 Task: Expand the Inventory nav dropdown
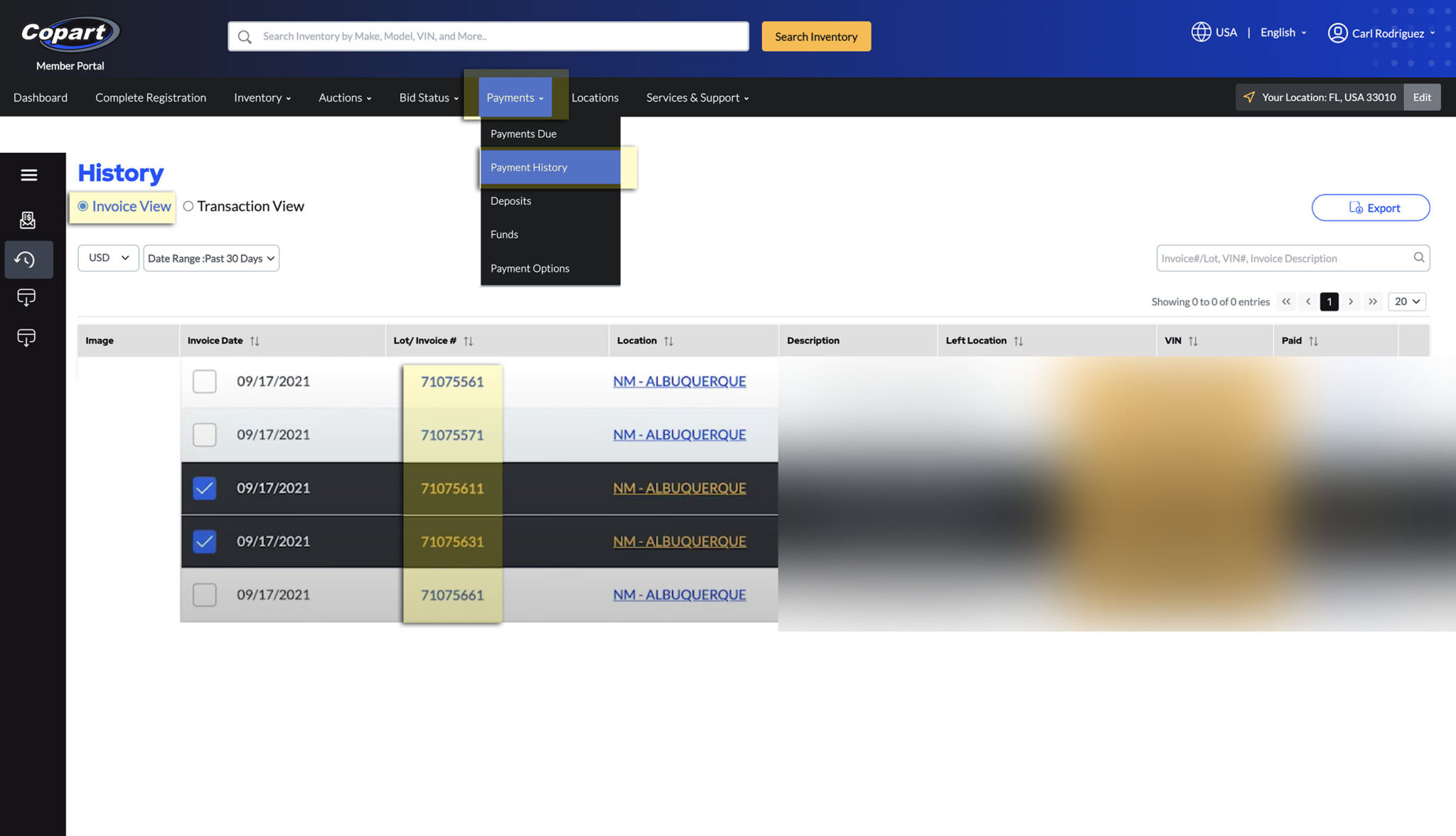pyautogui.click(x=262, y=97)
